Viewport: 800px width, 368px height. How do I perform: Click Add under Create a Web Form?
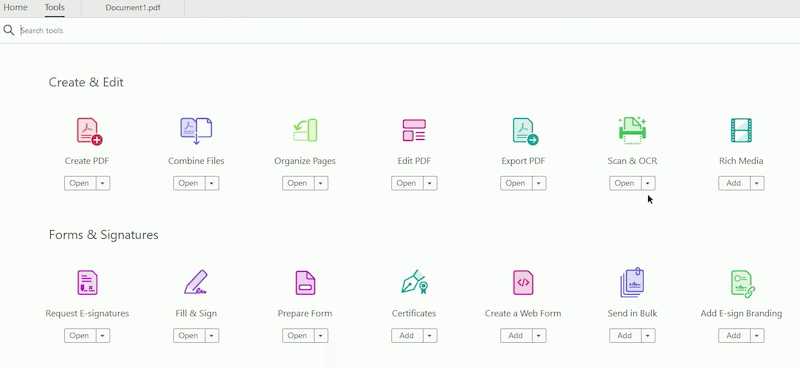point(516,336)
